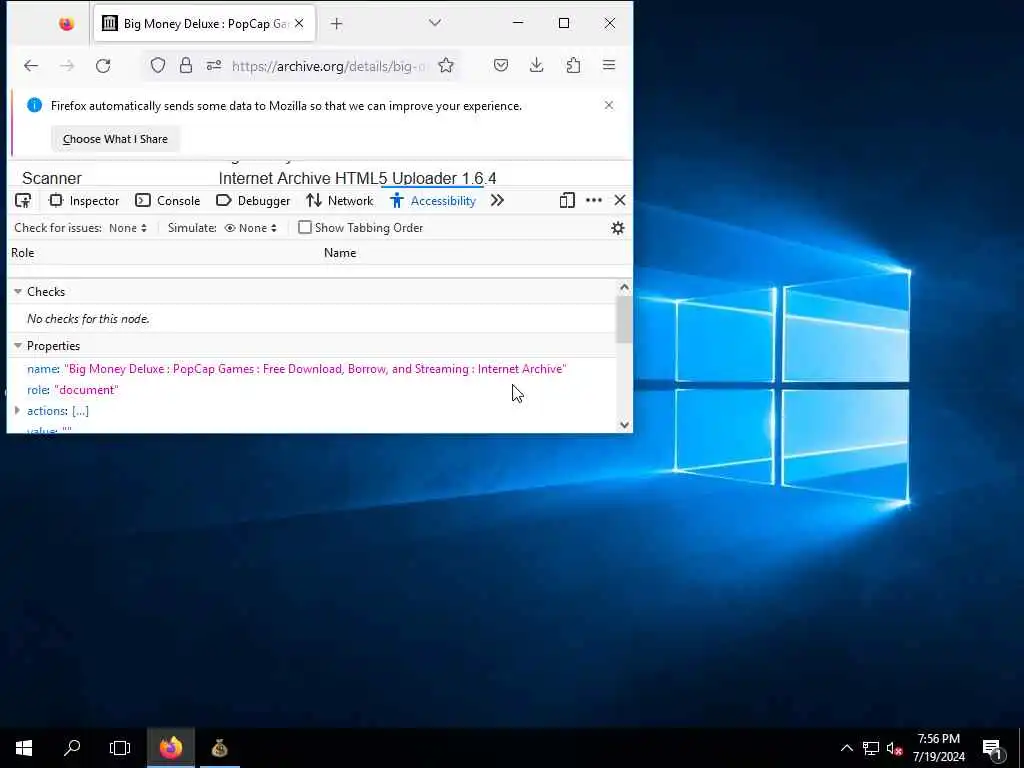The width and height of the screenshot is (1024, 768).
Task: Open the Windows Start menu
Action: point(24,748)
